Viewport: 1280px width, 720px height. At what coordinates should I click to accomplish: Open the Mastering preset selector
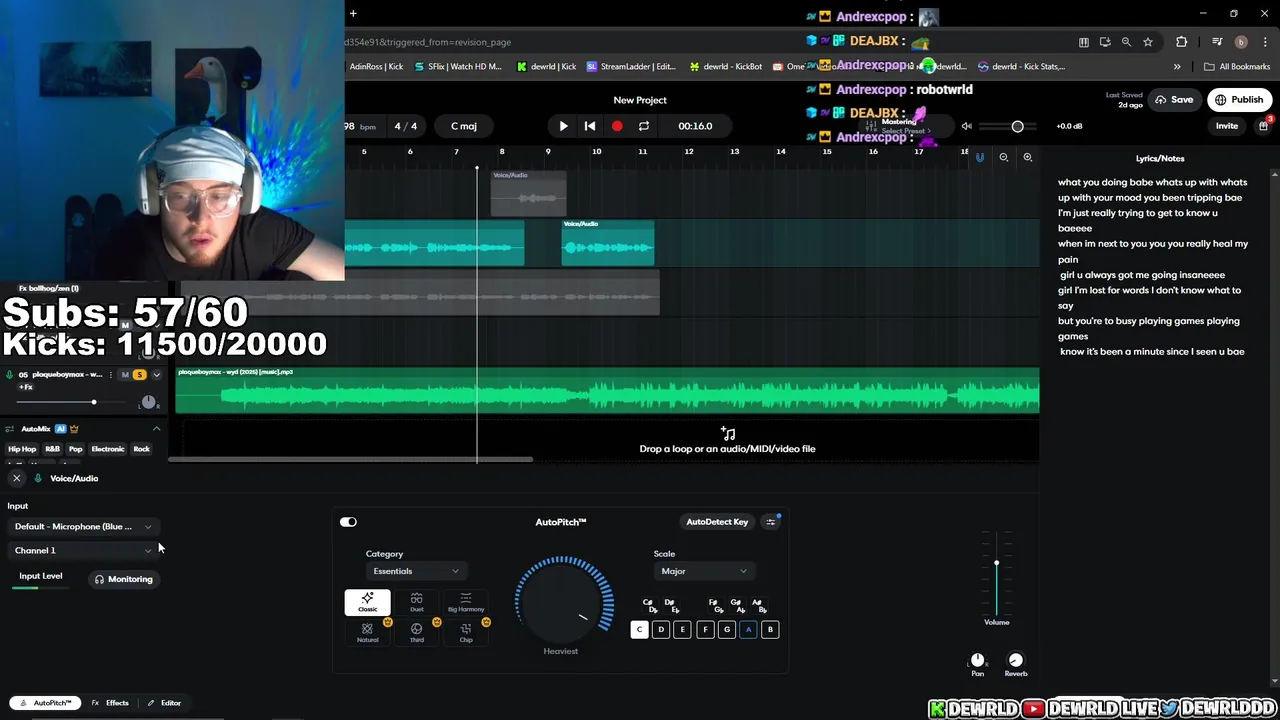(905, 126)
